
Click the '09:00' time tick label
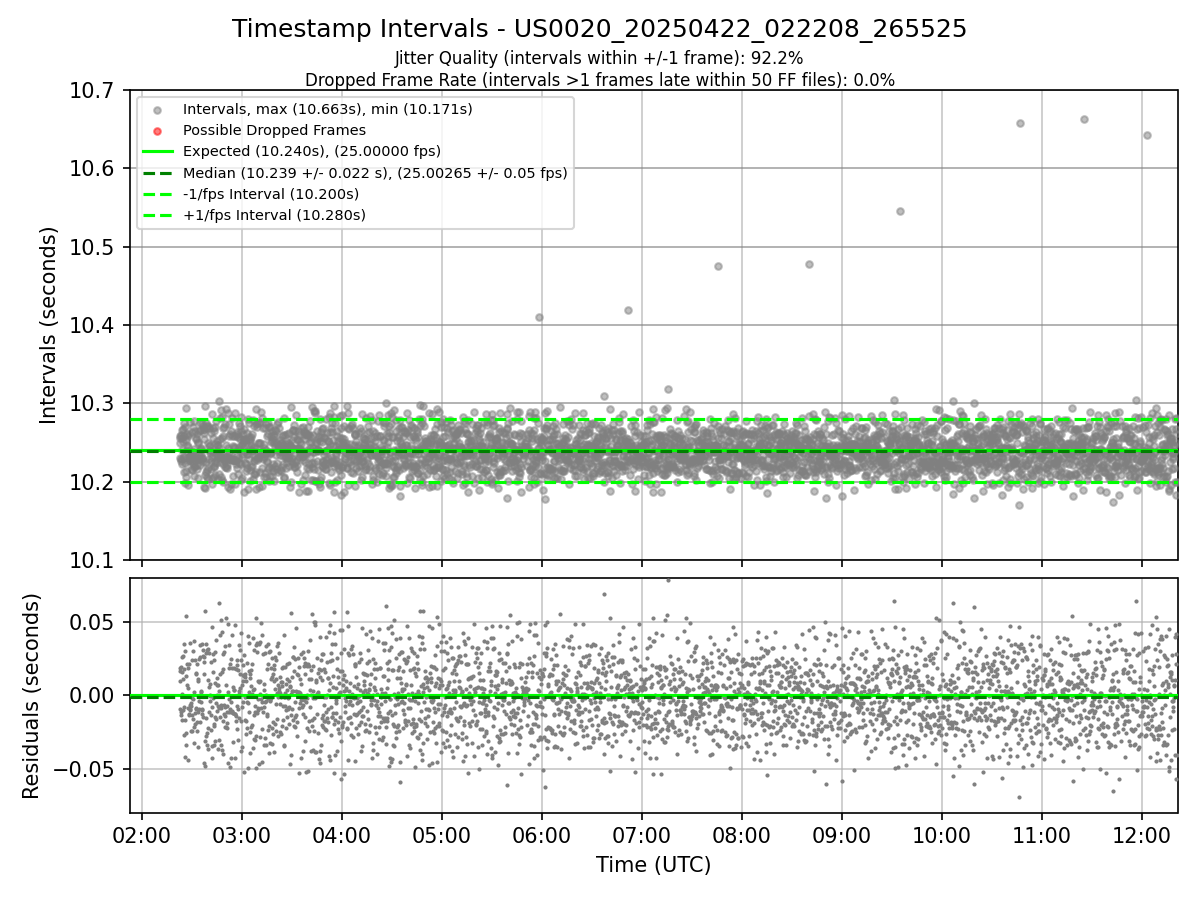point(841,835)
